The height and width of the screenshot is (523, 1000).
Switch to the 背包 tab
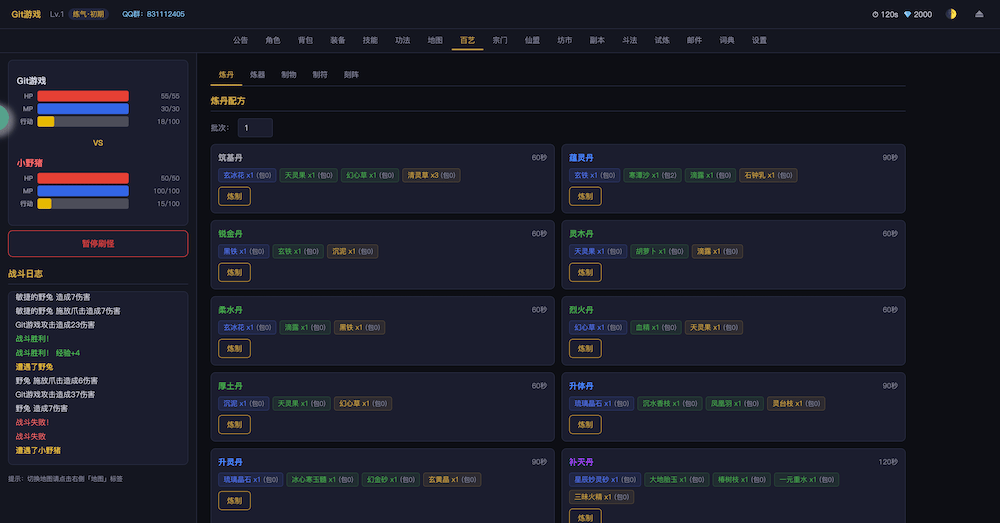pyautogui.click(x=305, y=40)
